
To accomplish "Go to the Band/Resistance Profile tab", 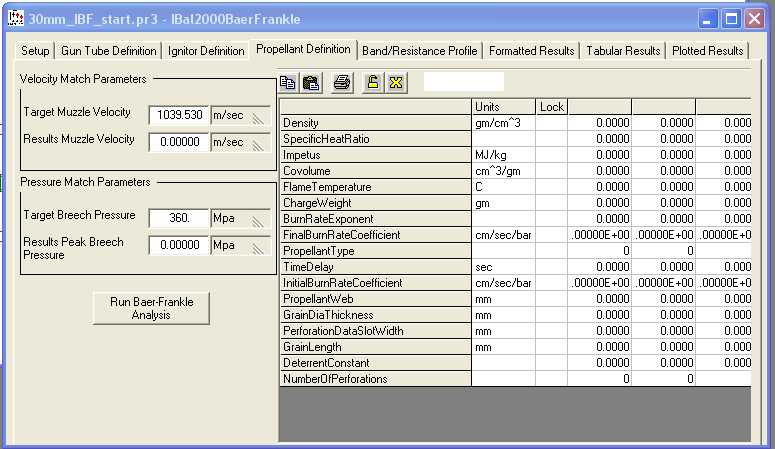I will tap(420, 51).
